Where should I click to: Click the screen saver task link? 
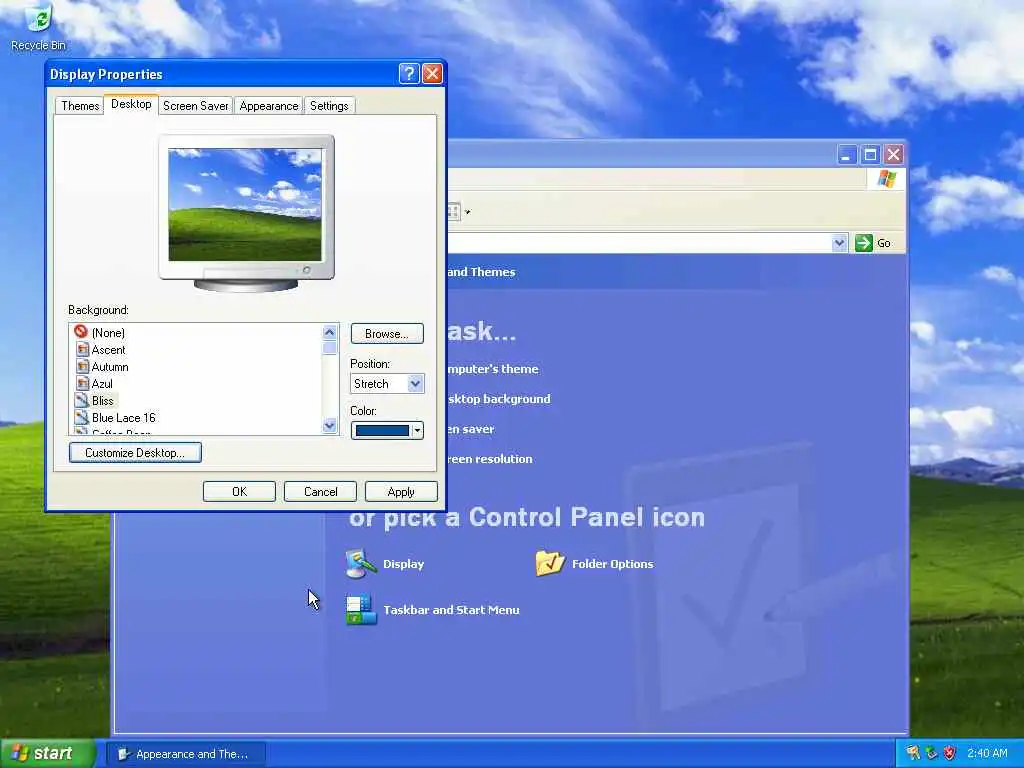click(x=471, y=429)
